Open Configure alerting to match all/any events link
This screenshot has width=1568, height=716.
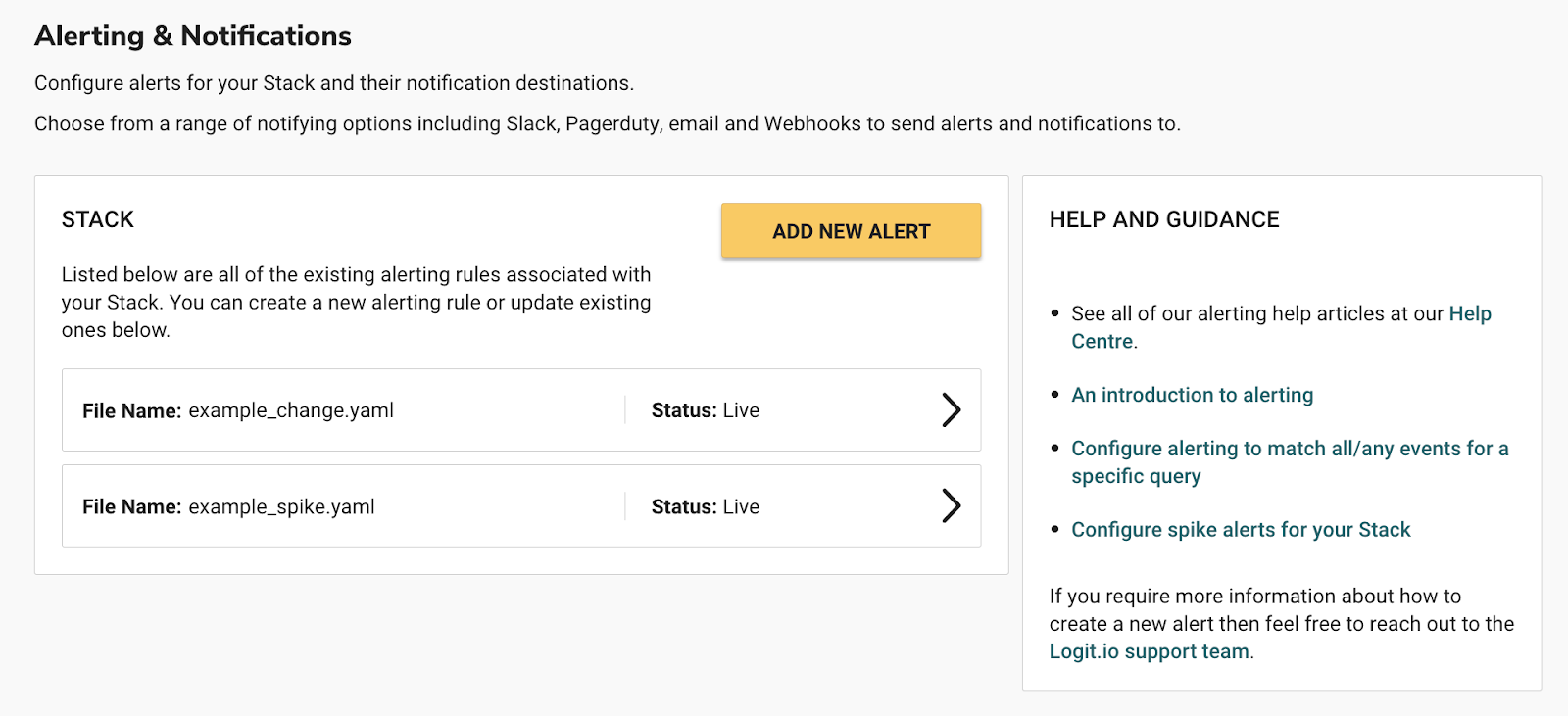pos(1289,449)
